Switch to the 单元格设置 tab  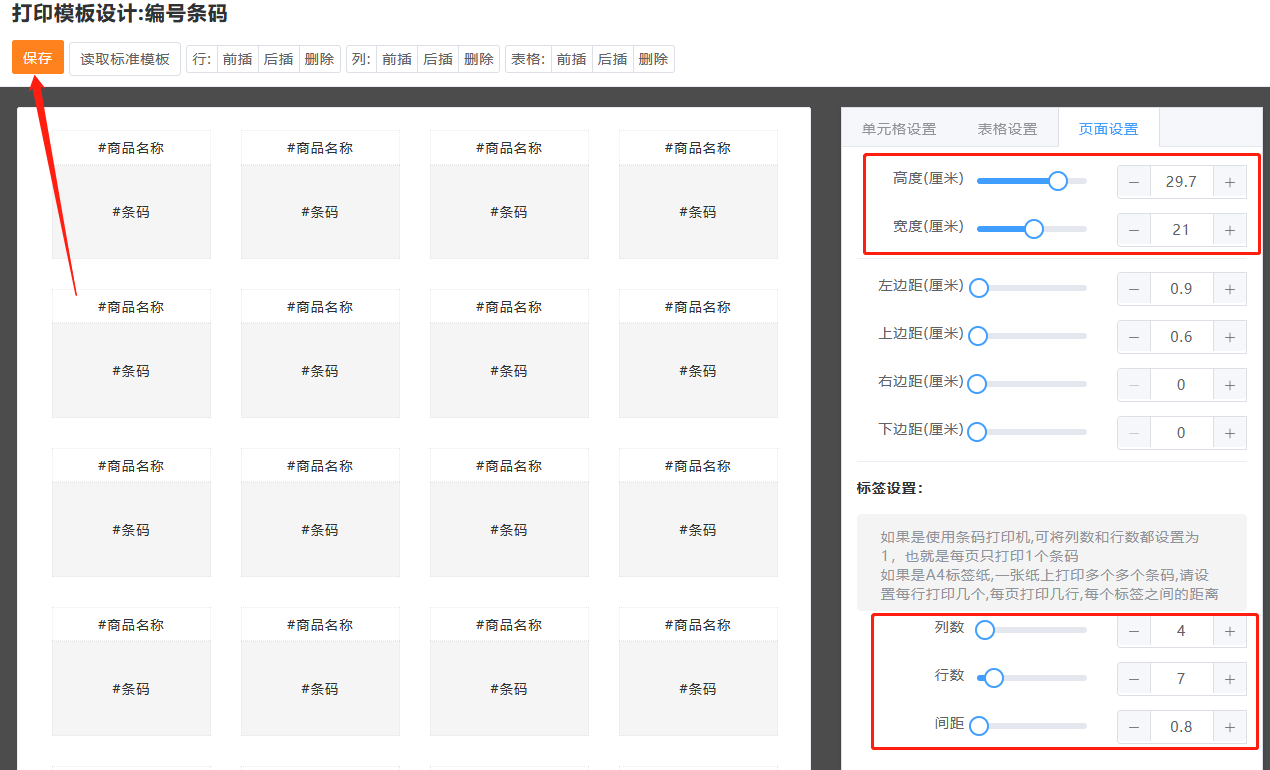pos(899,129)
